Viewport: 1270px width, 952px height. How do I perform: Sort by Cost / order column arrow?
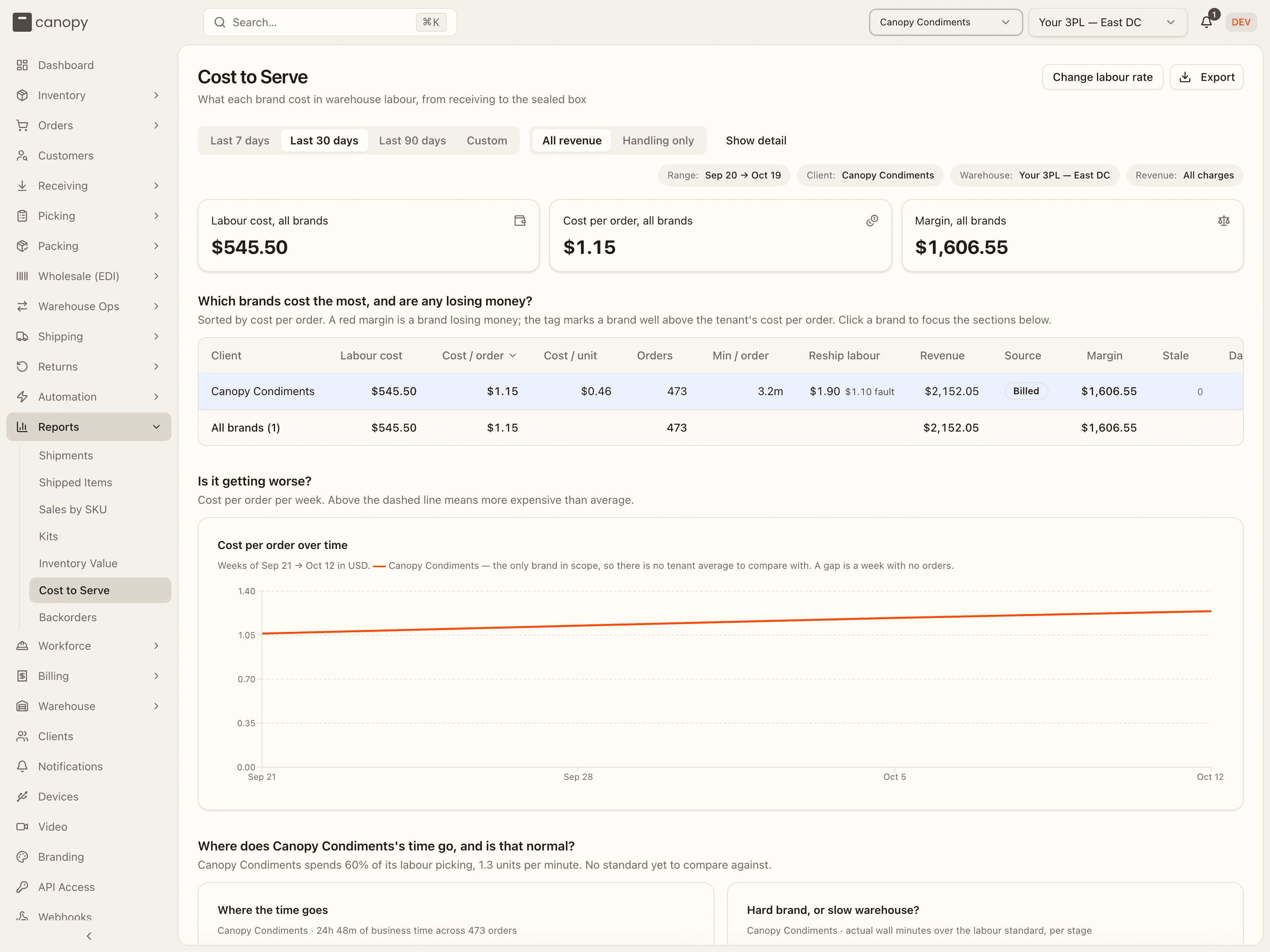513,356
